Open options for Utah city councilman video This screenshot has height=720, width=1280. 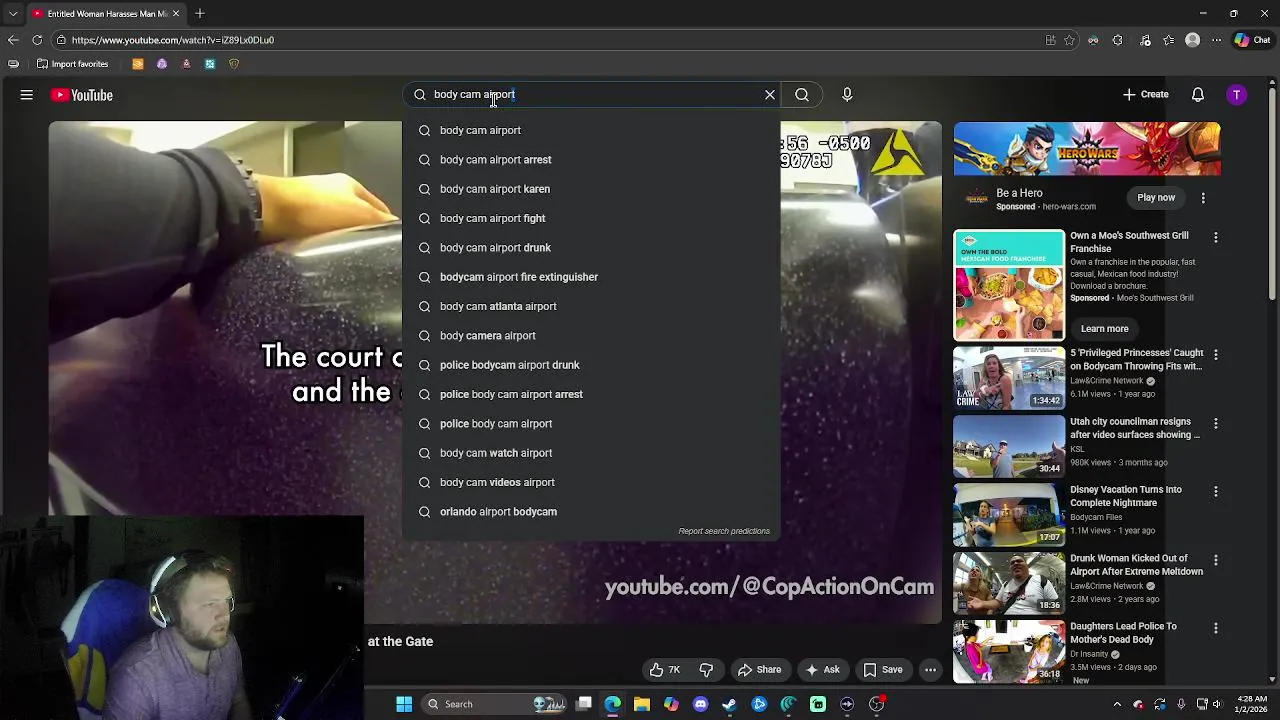[x=1216, y=424]
